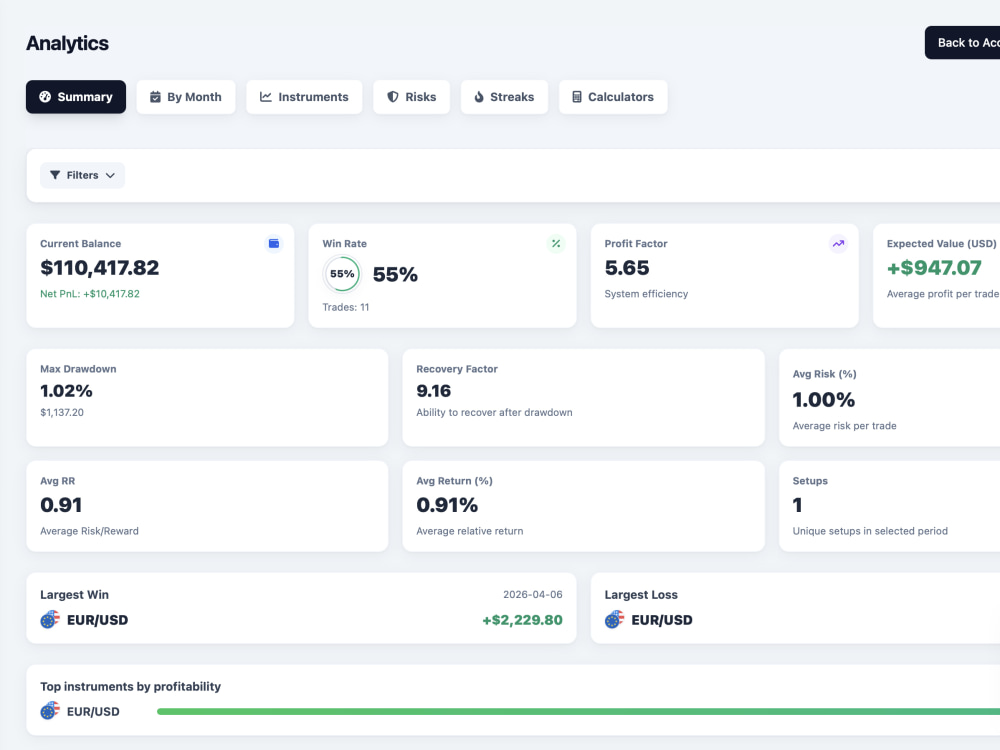
Task: Click the calculator icon on Calculators tab
Action: 577,97
